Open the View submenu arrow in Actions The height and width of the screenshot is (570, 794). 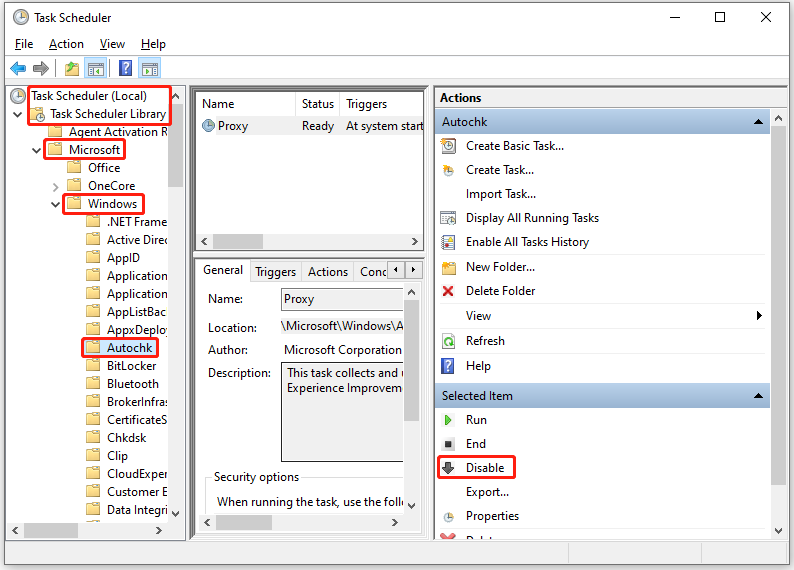(759, 316)
